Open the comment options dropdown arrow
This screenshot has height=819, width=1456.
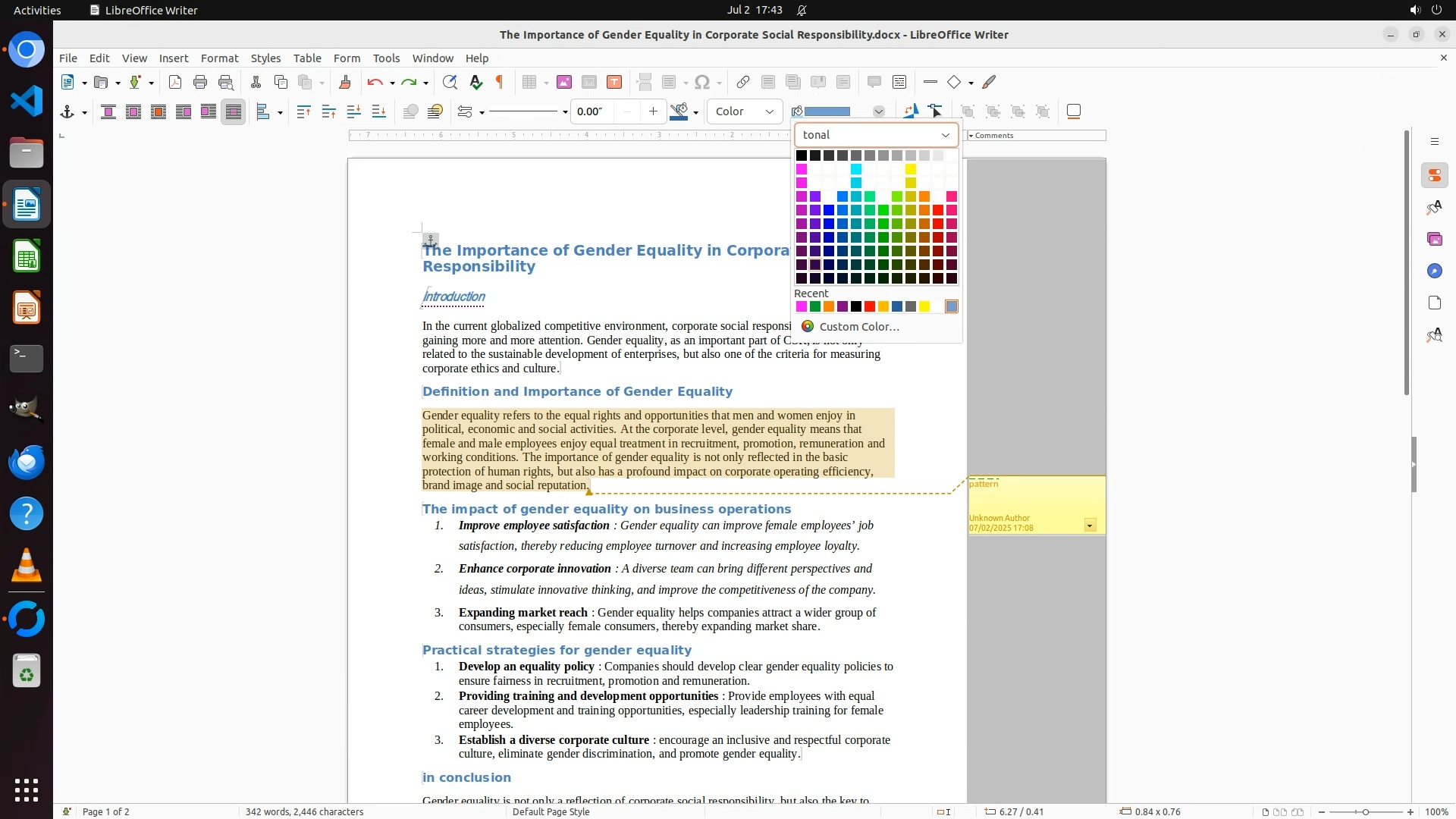coord(1090,525)
